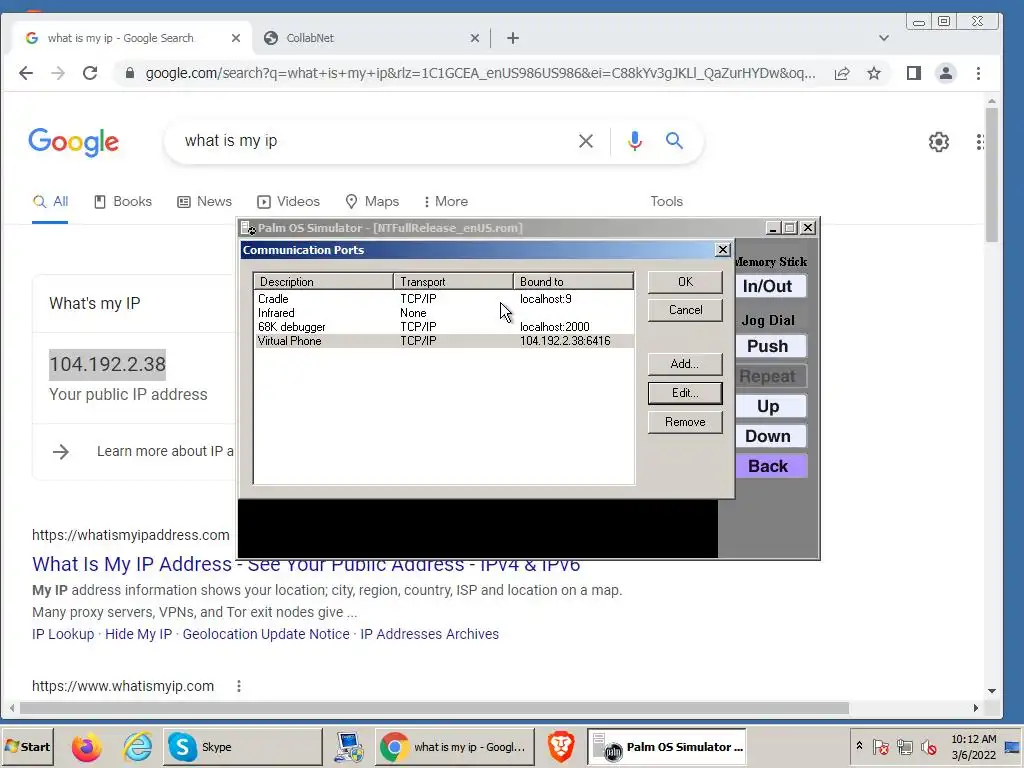This screenshot has height=768, width=1024.
Task: Select the 68K debugger port row
Action: [x=443, y=327]
